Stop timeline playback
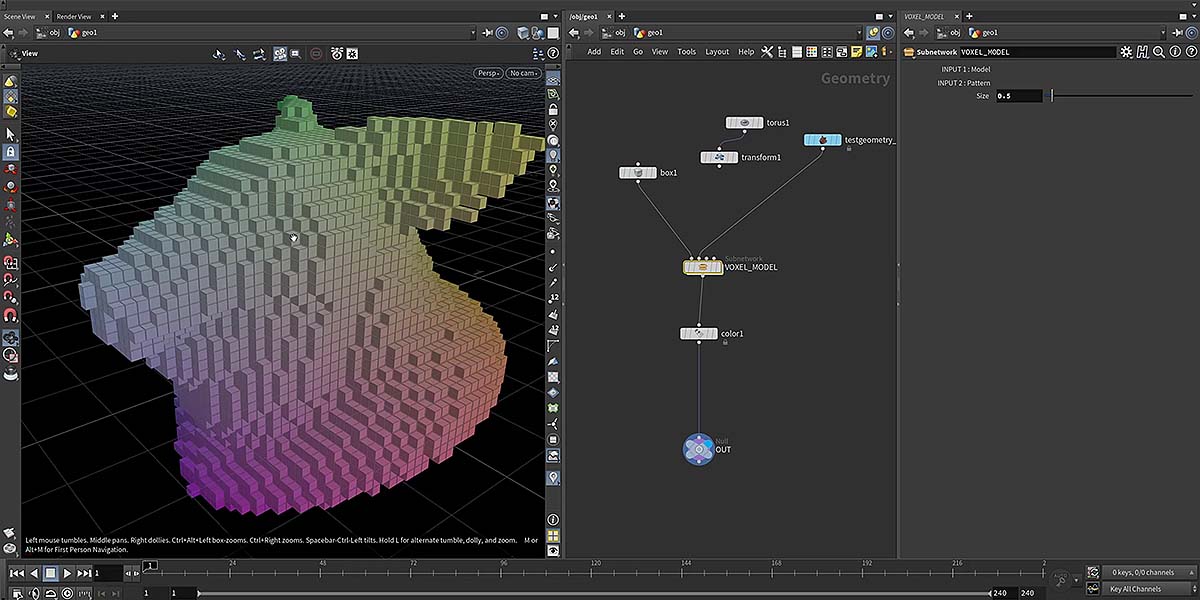This screenshot has height=600, width=1200. (x=50, y=573)
